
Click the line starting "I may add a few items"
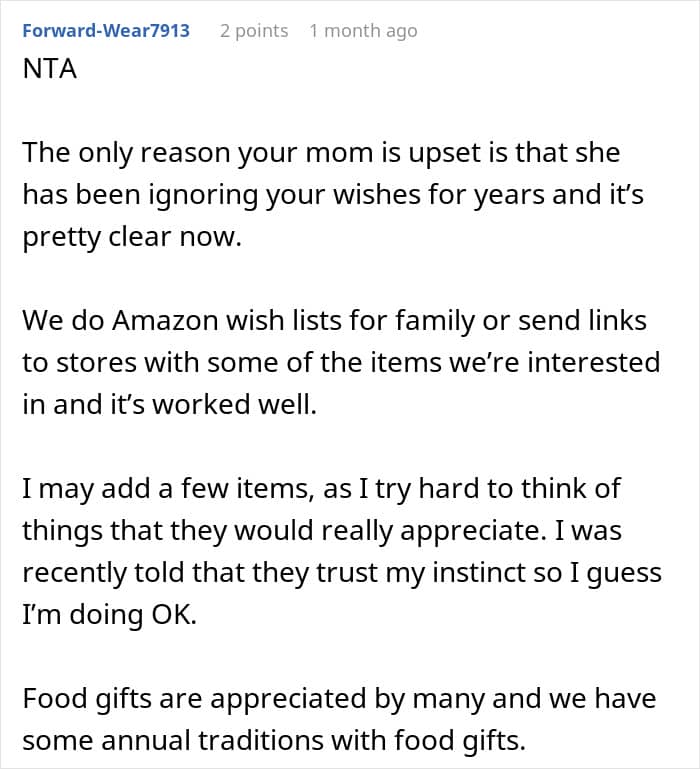click(x=321, y=489)
